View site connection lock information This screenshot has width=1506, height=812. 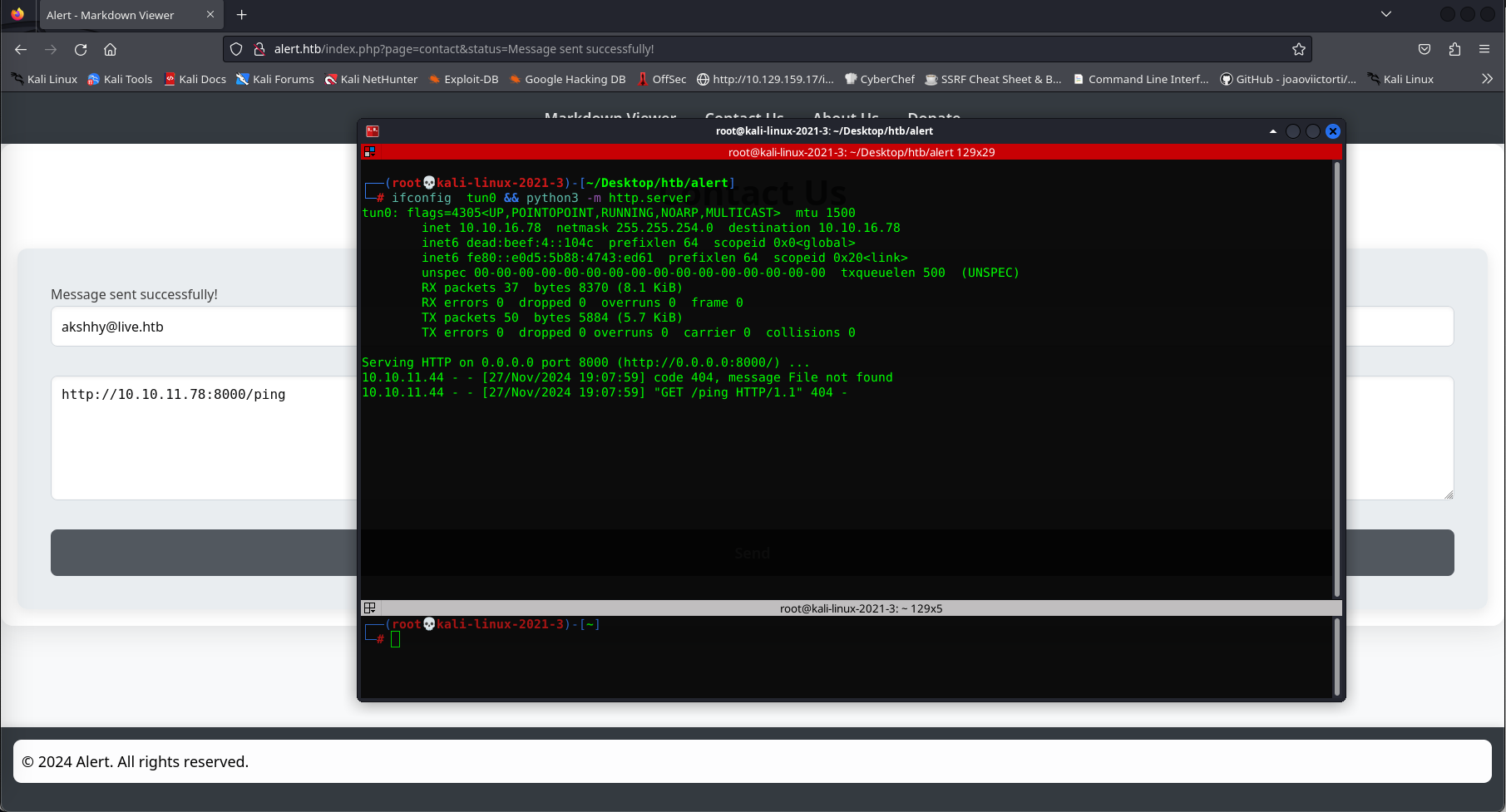click(259, 49)
